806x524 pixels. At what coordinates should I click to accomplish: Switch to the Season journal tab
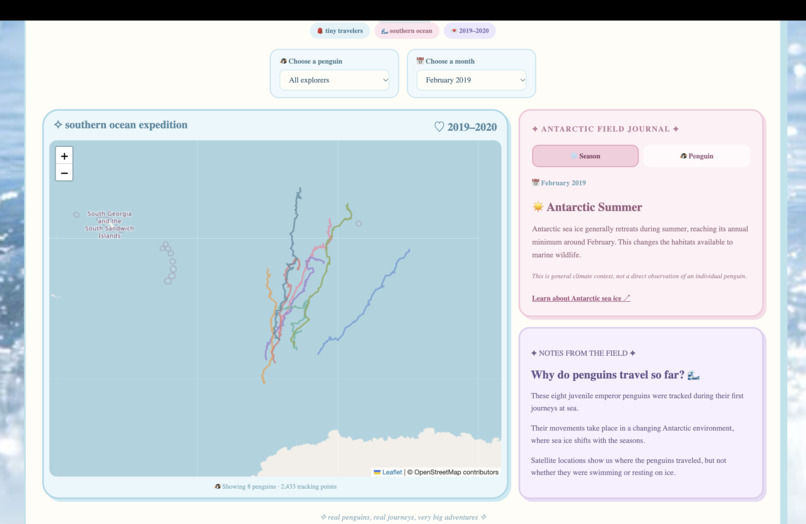pos(585,156)
